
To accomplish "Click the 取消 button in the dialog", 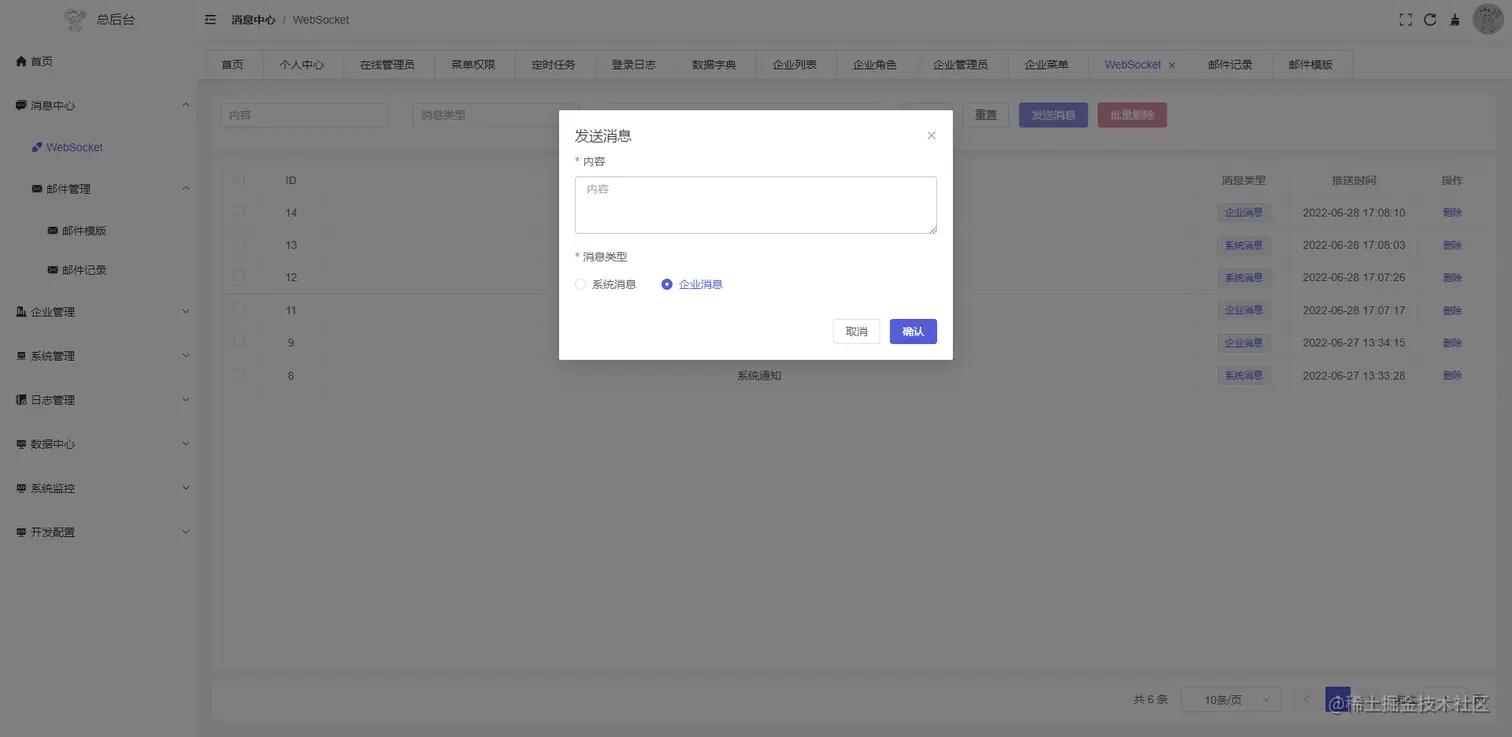I will (x=855, y=330).
